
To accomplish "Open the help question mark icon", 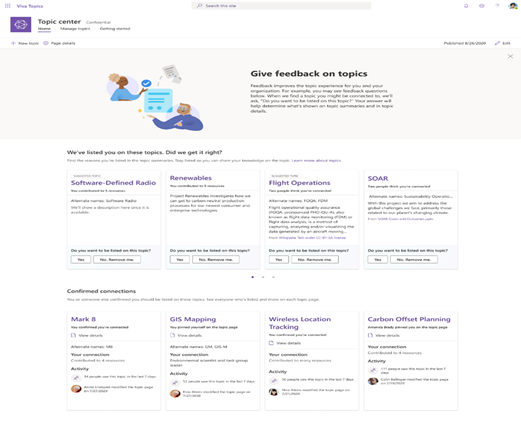I will click(x=497, y=6).
